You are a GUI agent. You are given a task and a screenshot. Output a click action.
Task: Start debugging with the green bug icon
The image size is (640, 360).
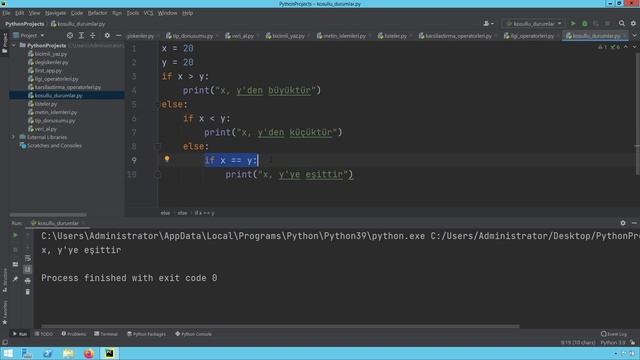[584, 24]
